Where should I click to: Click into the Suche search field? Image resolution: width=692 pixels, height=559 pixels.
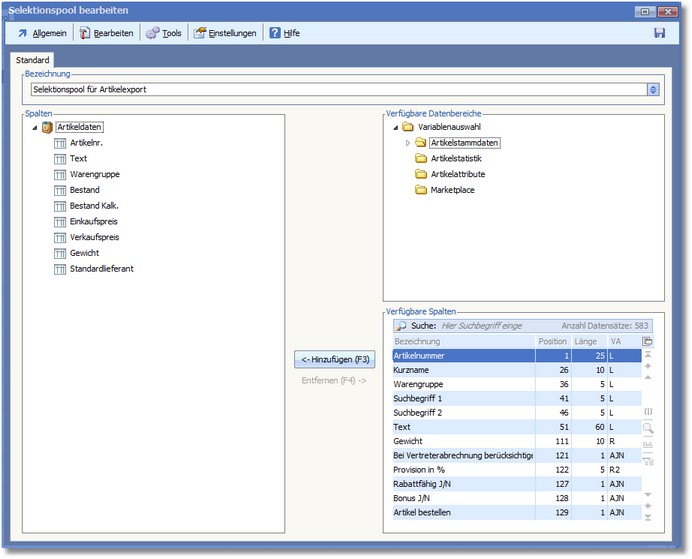click(480, 326)
